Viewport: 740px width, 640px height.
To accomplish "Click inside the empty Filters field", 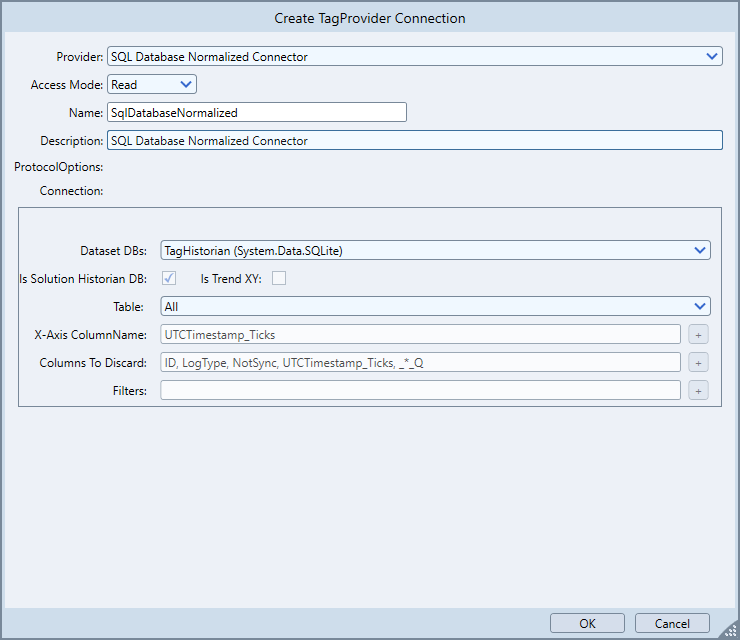I will point(420,390).
